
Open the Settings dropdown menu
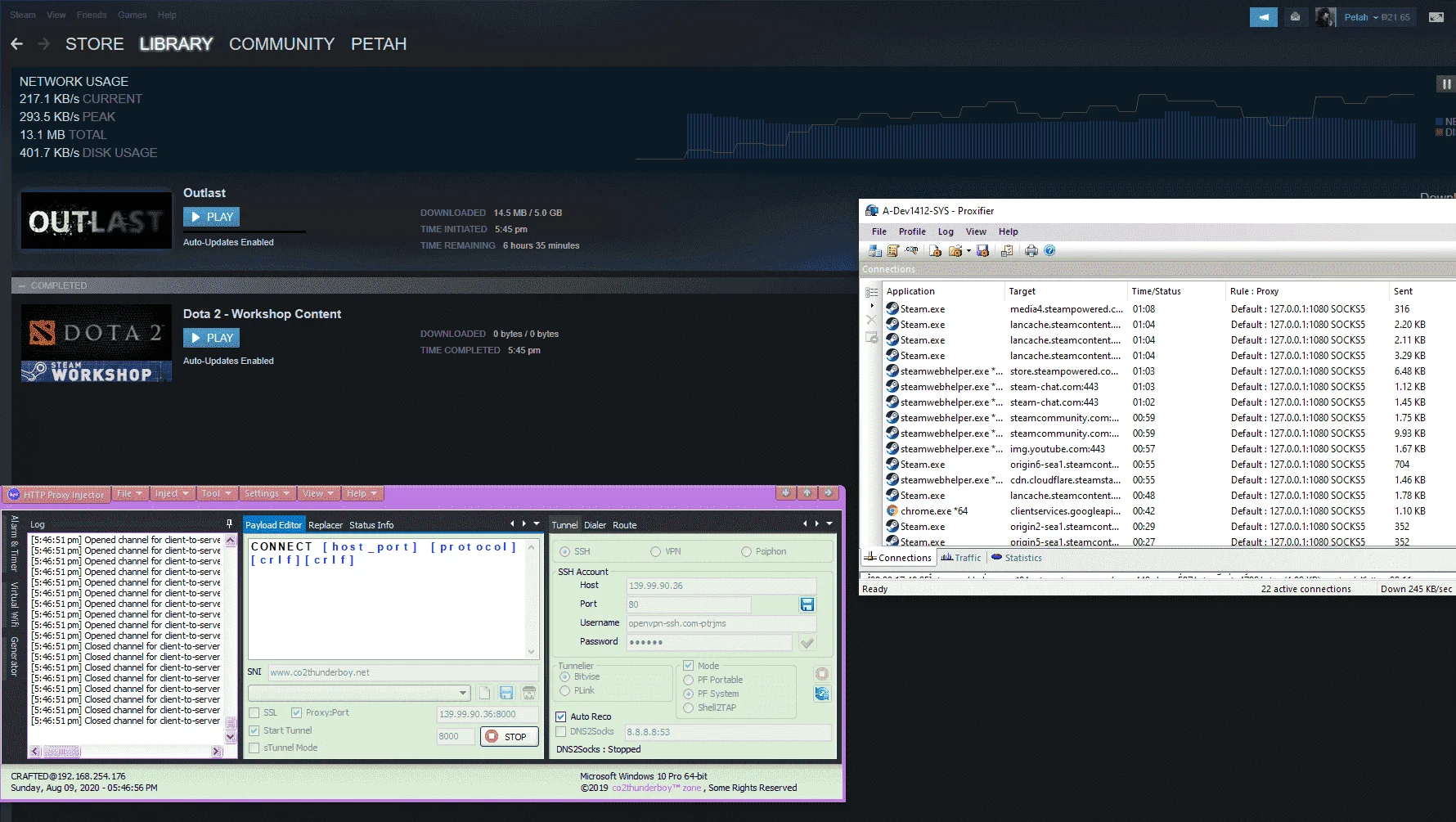(x=267, y=494)
